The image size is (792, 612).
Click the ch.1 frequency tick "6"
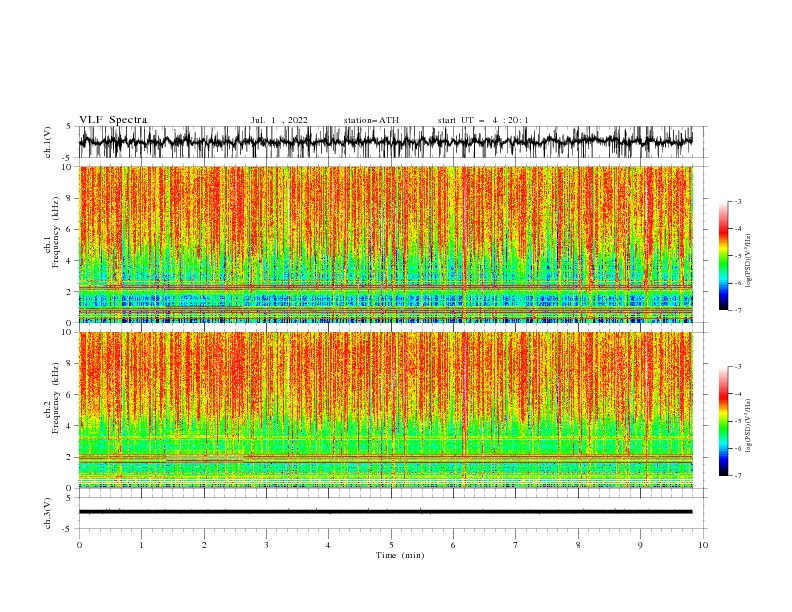69,229
